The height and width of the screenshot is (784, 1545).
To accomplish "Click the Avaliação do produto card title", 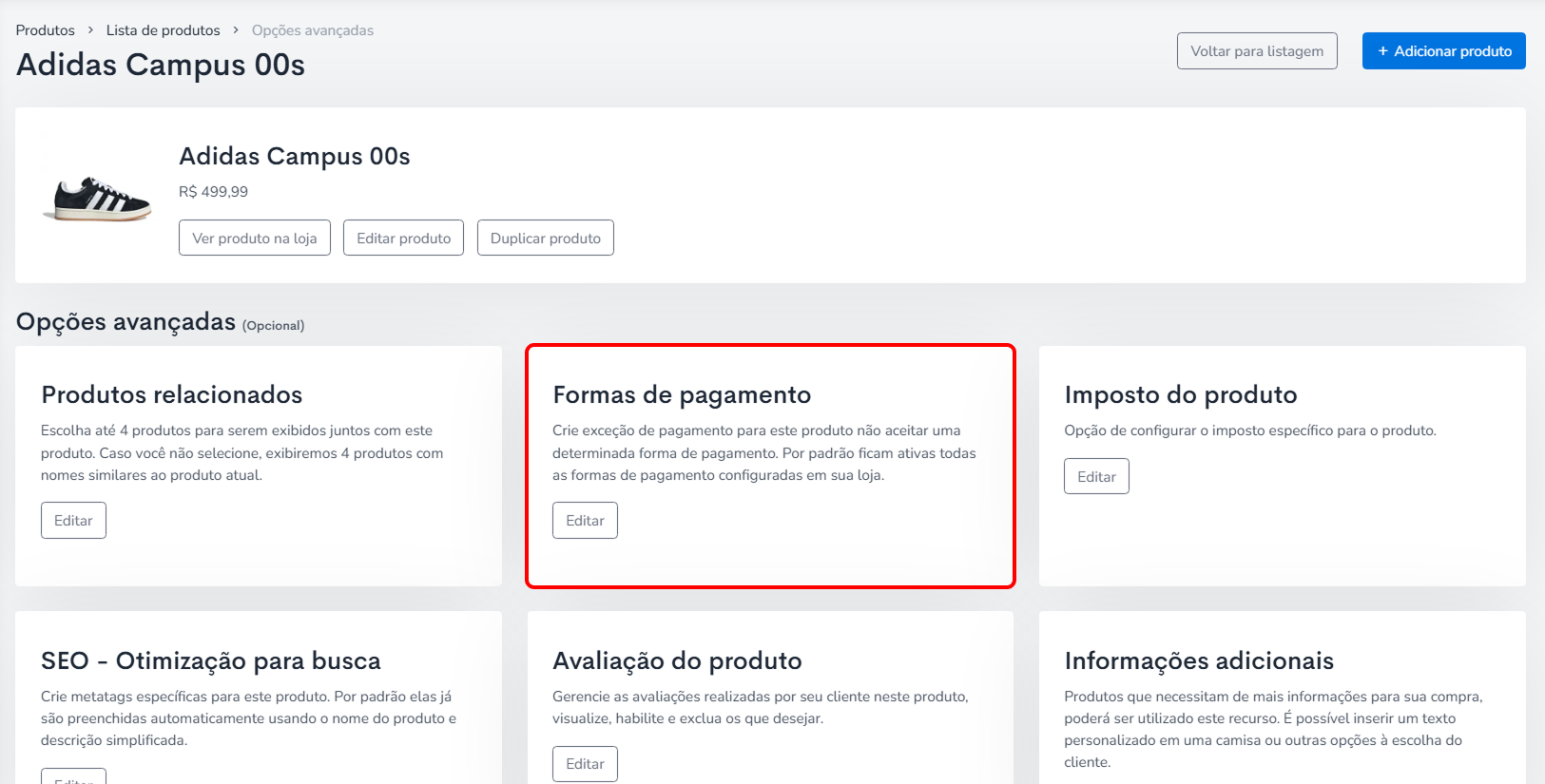I will tap(677, 660).
